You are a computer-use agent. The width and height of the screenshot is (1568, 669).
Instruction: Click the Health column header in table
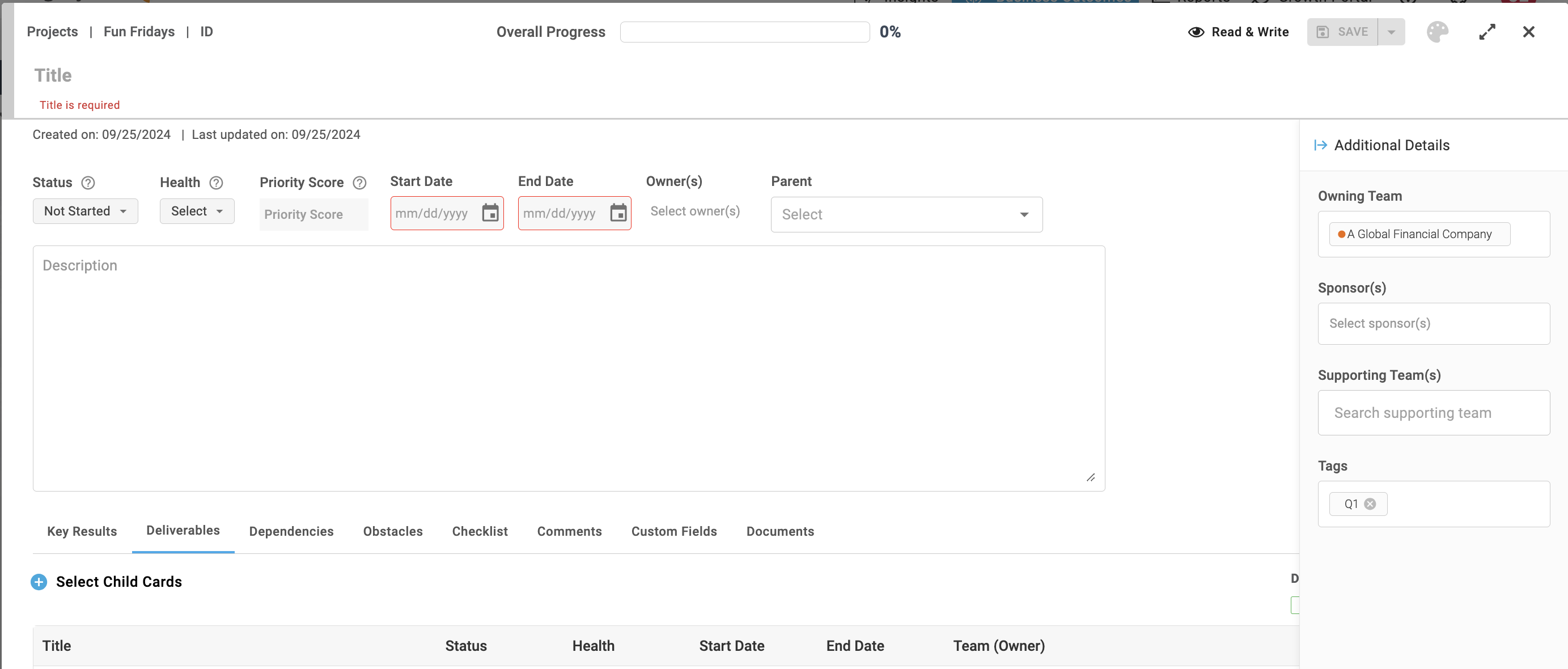tap(593, 645)
